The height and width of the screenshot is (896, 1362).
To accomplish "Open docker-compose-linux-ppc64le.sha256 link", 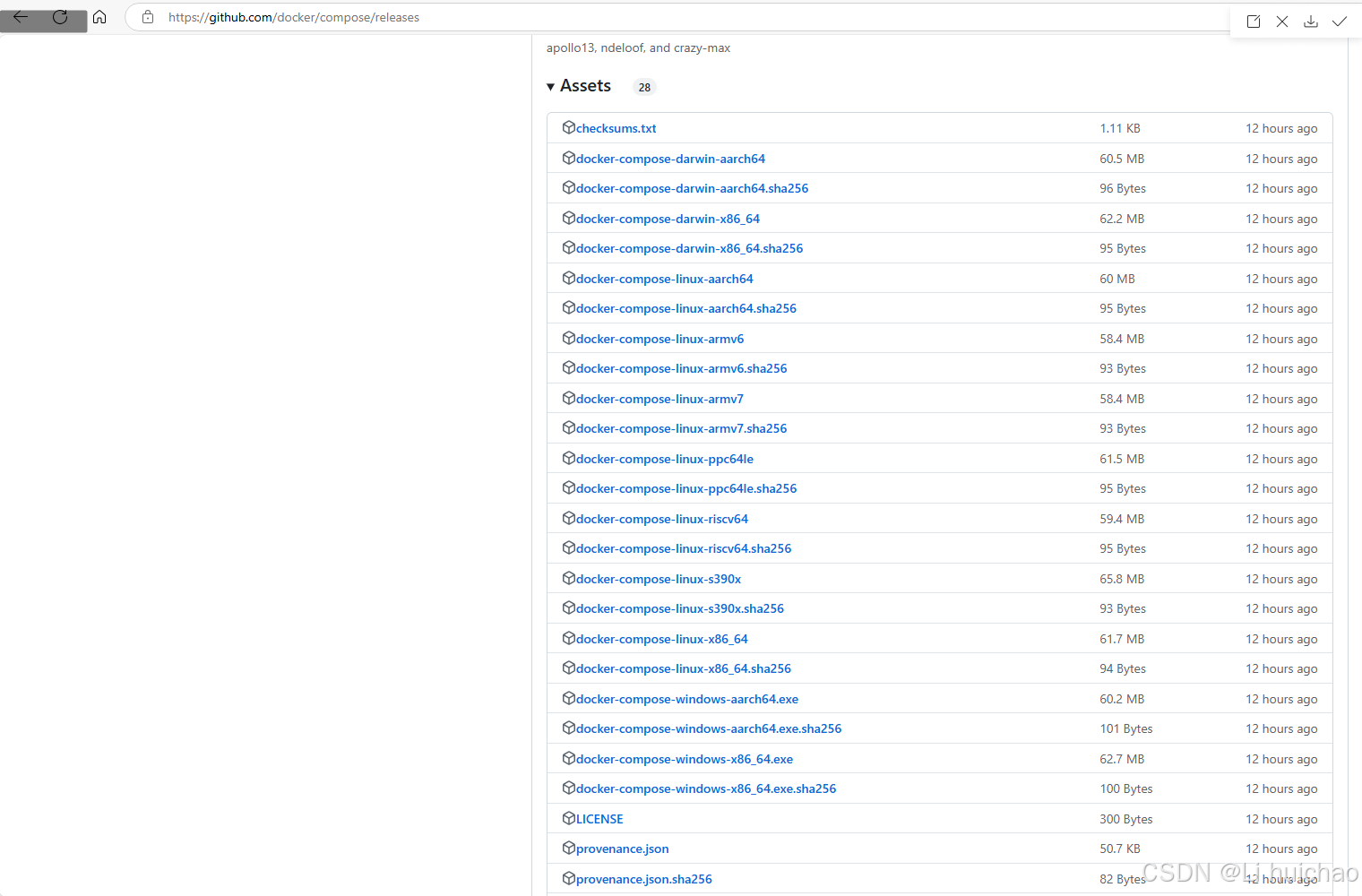I will (x=686, y=488).
